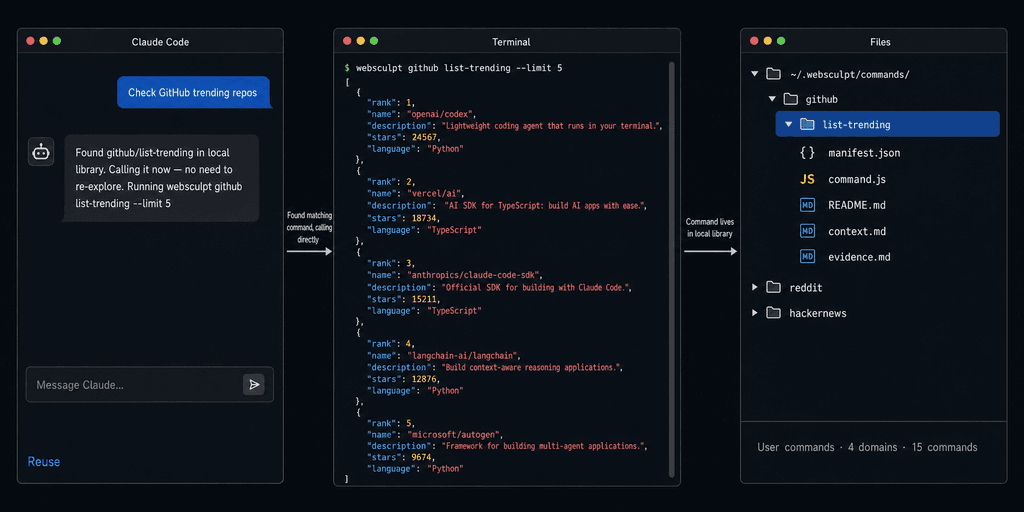Screen dimensions: 1024x512
Task: Maximize the Terminal window with green button
Action: [x=374, y=40]
